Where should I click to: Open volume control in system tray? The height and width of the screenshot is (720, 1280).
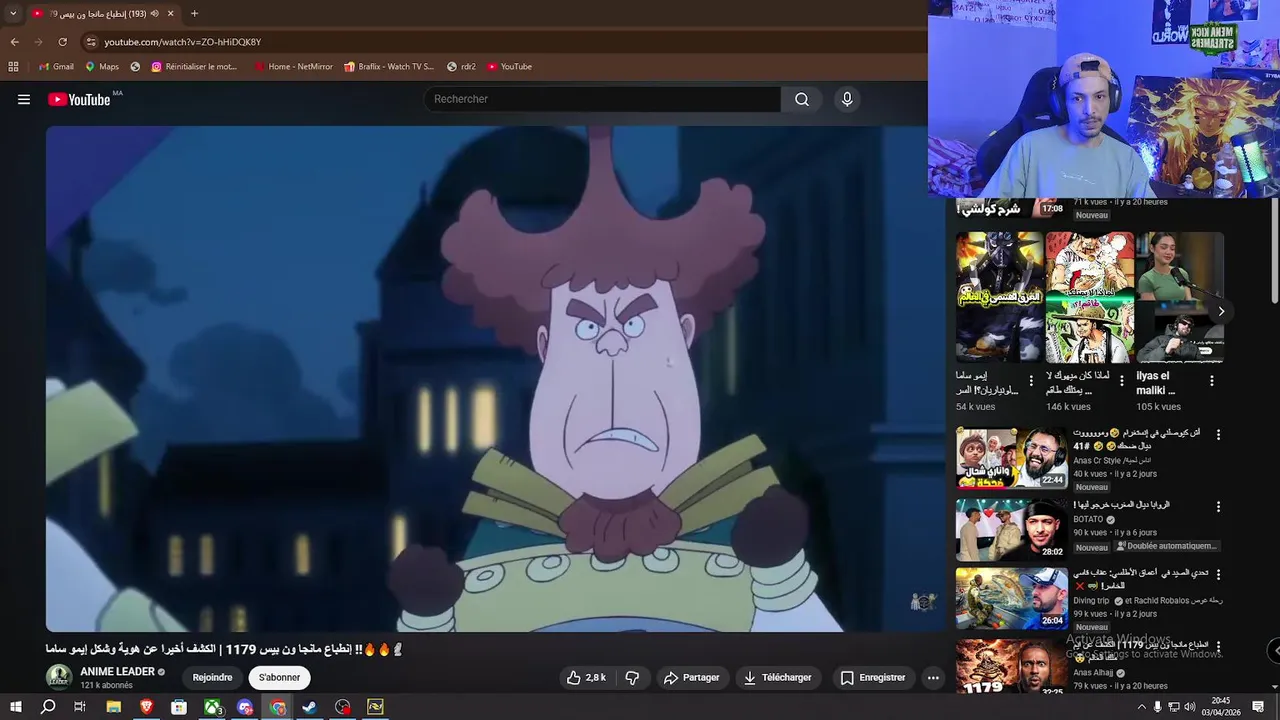coord(1190,707)
